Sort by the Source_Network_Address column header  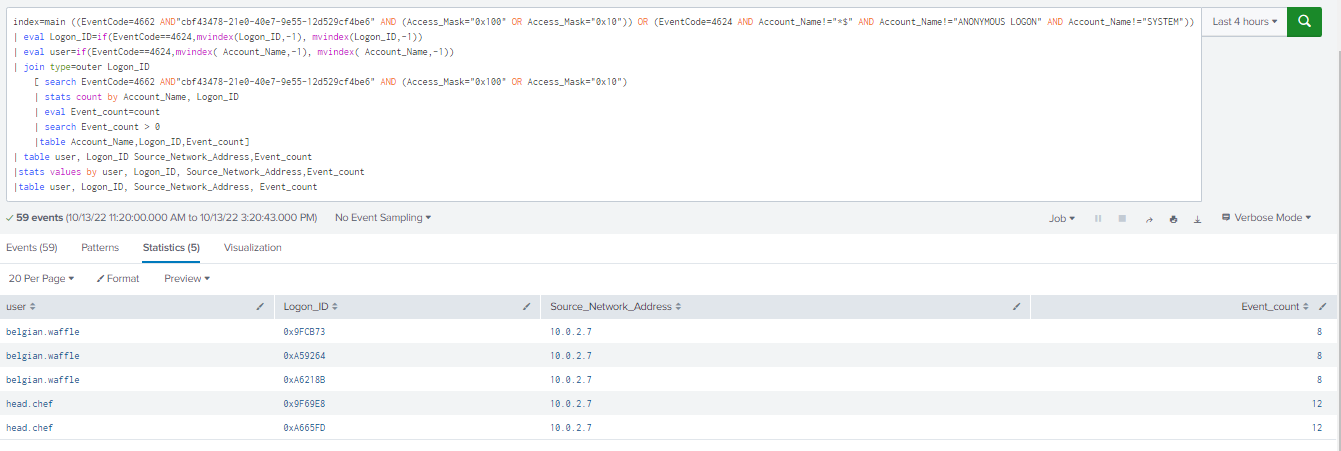616,307
